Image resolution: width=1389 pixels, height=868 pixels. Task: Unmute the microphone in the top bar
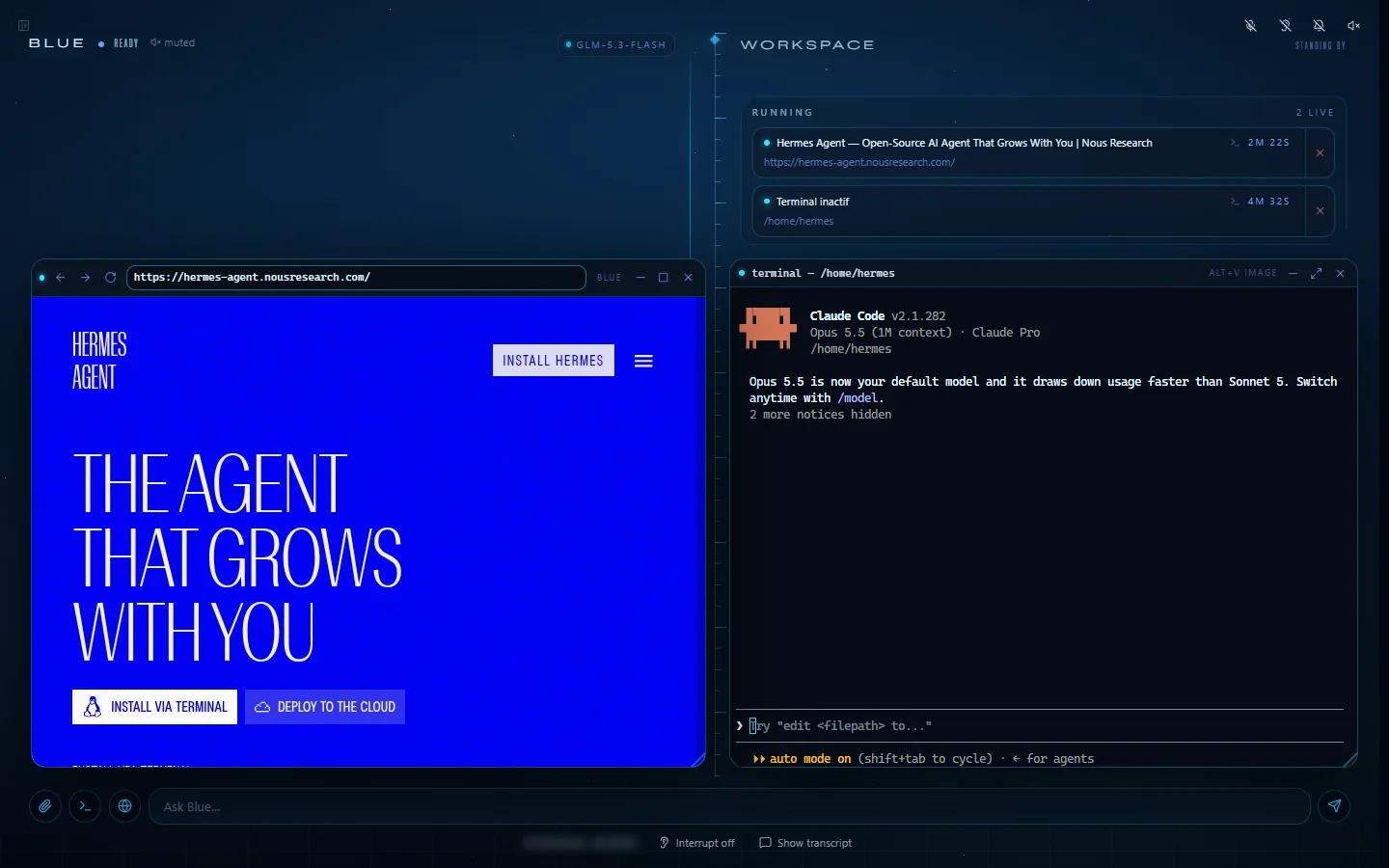1250,26
